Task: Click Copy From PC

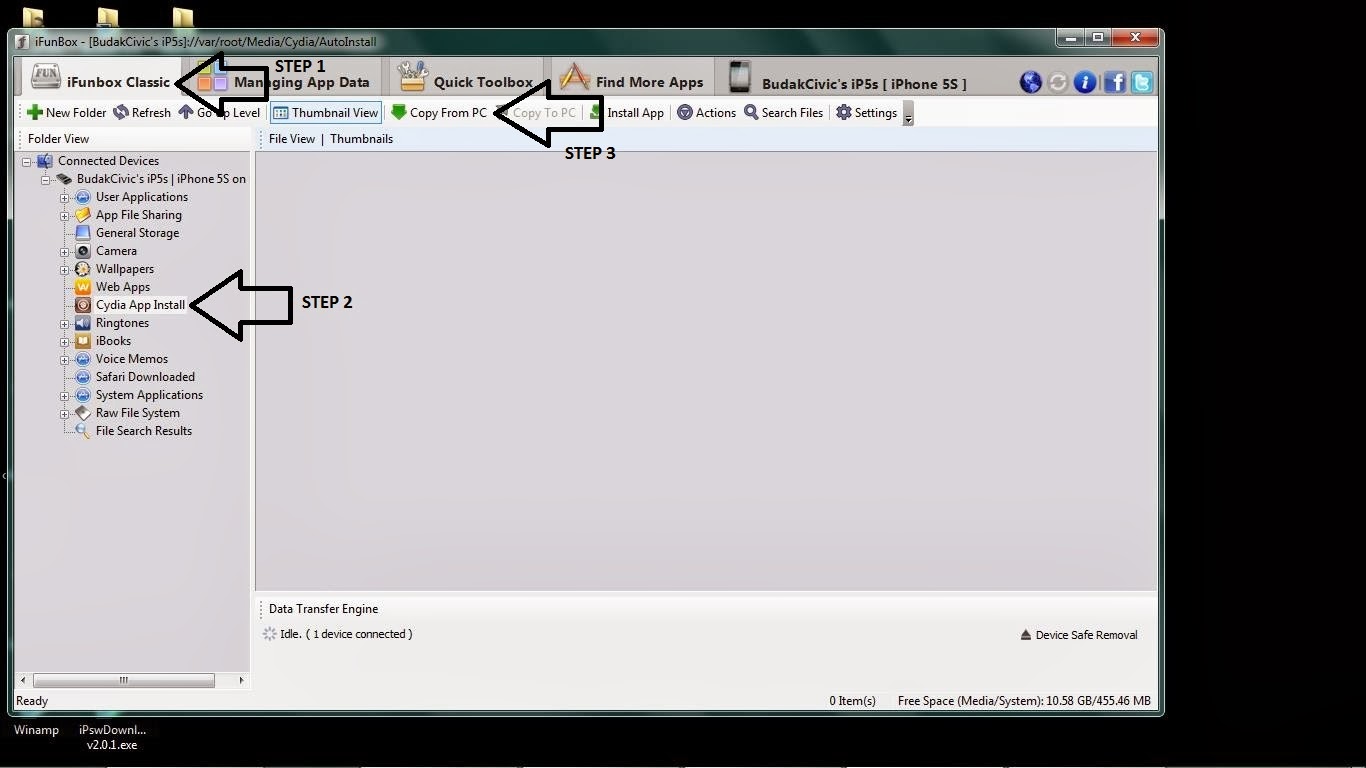Action: pos(439,112)
